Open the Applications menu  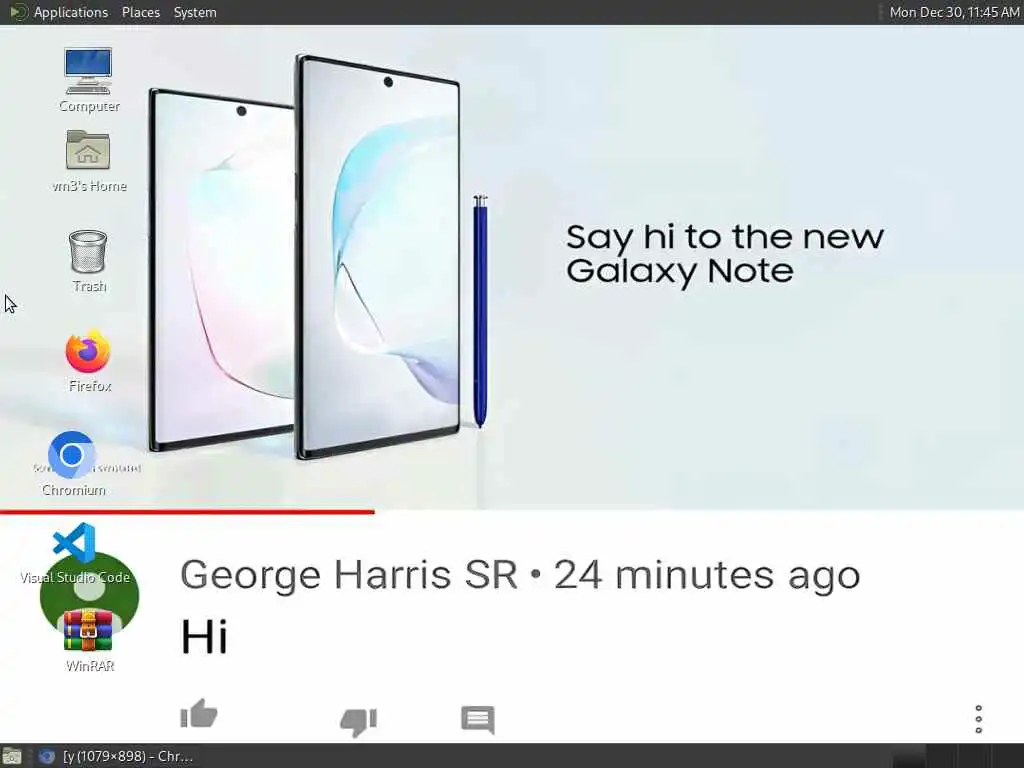point(71,12)
